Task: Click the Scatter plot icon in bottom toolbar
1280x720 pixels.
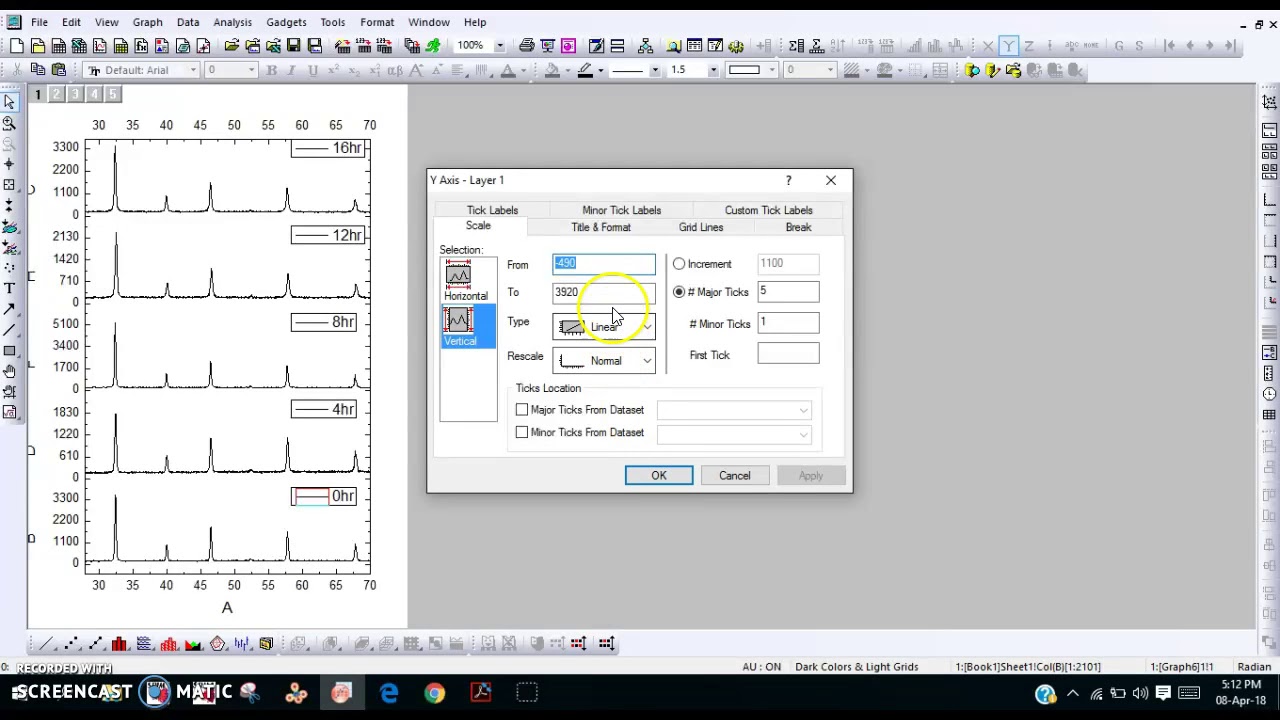Action: 71,643
